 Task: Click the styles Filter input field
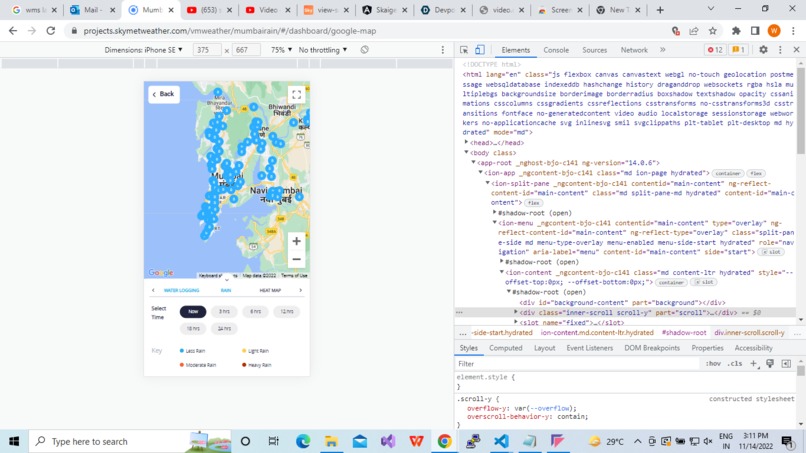576,364
